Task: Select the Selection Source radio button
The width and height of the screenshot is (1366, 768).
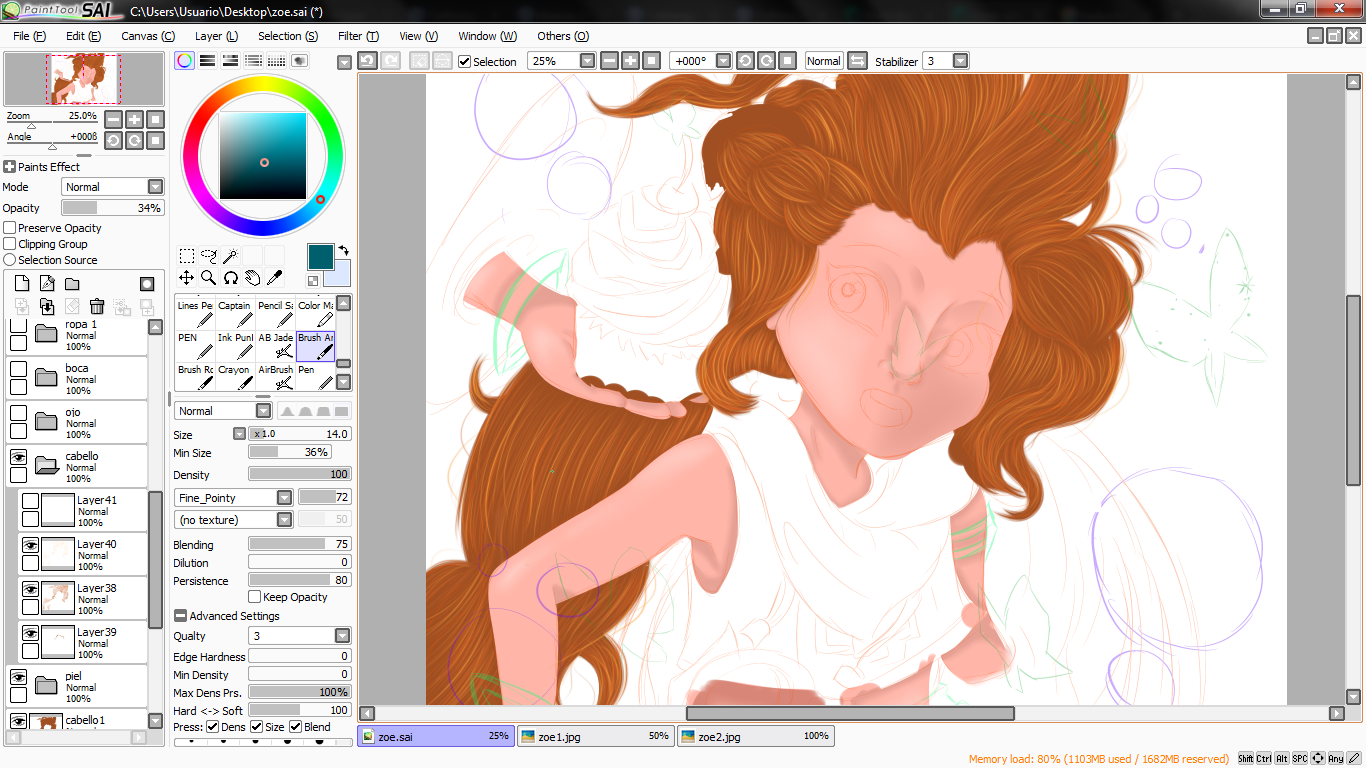Action: click(10, 260)
